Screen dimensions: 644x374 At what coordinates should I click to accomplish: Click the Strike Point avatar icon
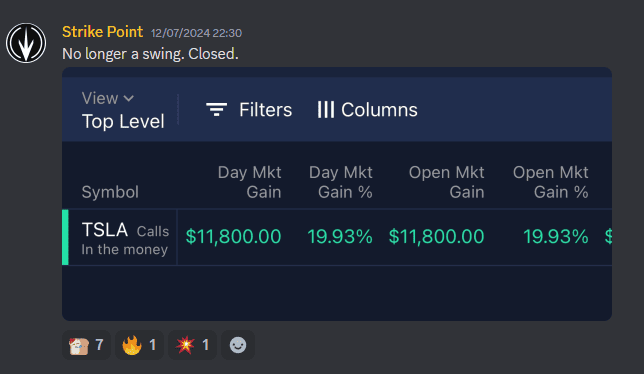(26, 43)
